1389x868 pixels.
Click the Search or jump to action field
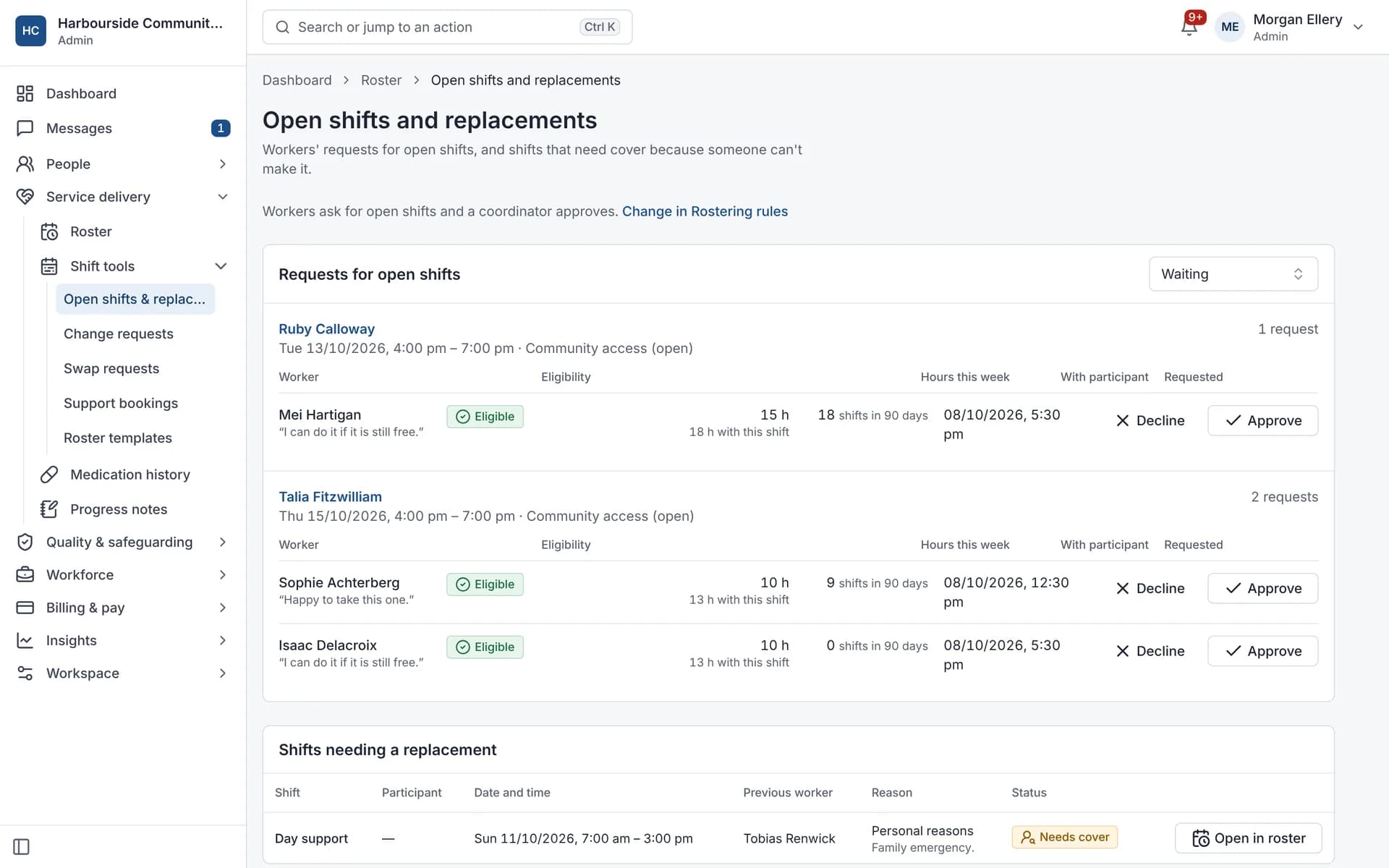click(x=447, y=27)
